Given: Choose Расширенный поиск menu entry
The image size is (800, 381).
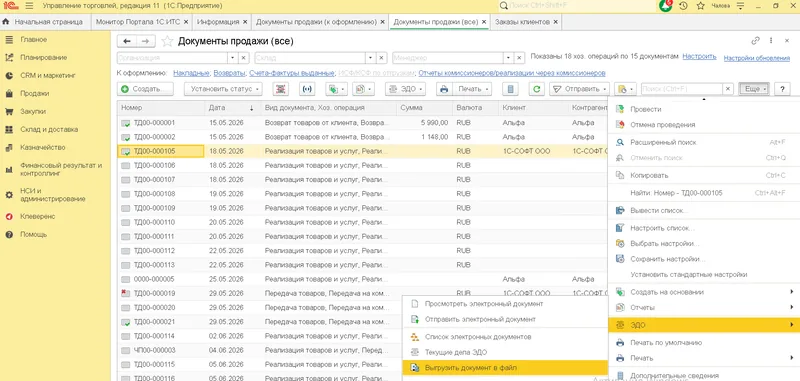Looking at the screenshot, I should click(705, 142).
